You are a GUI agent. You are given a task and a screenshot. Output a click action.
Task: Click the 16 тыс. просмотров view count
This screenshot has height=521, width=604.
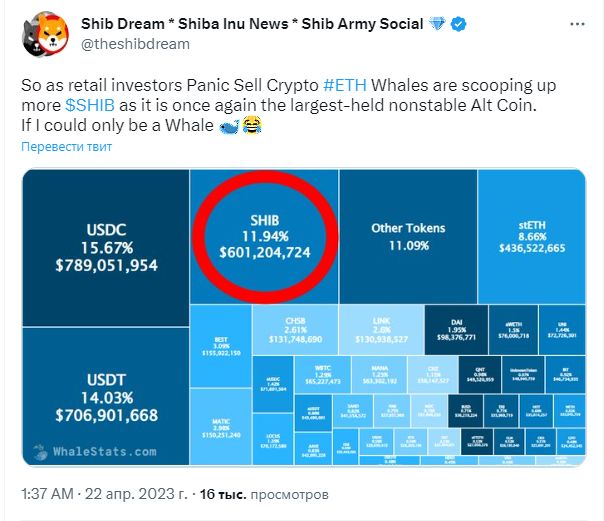[x=264, y=494]
